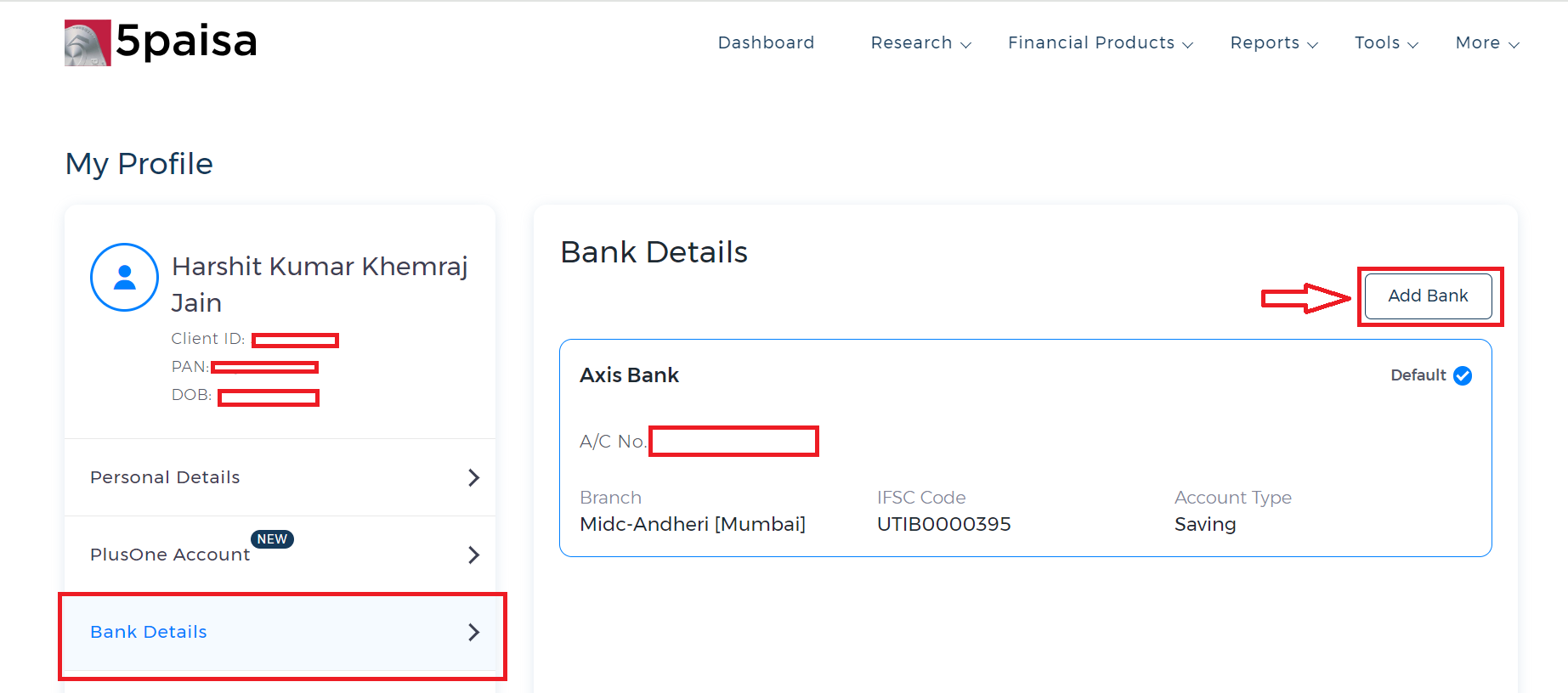Click the NEW badge on PlusOne Account
The width and height of the screenshot is (1568, 693).
tap(272, 539)
